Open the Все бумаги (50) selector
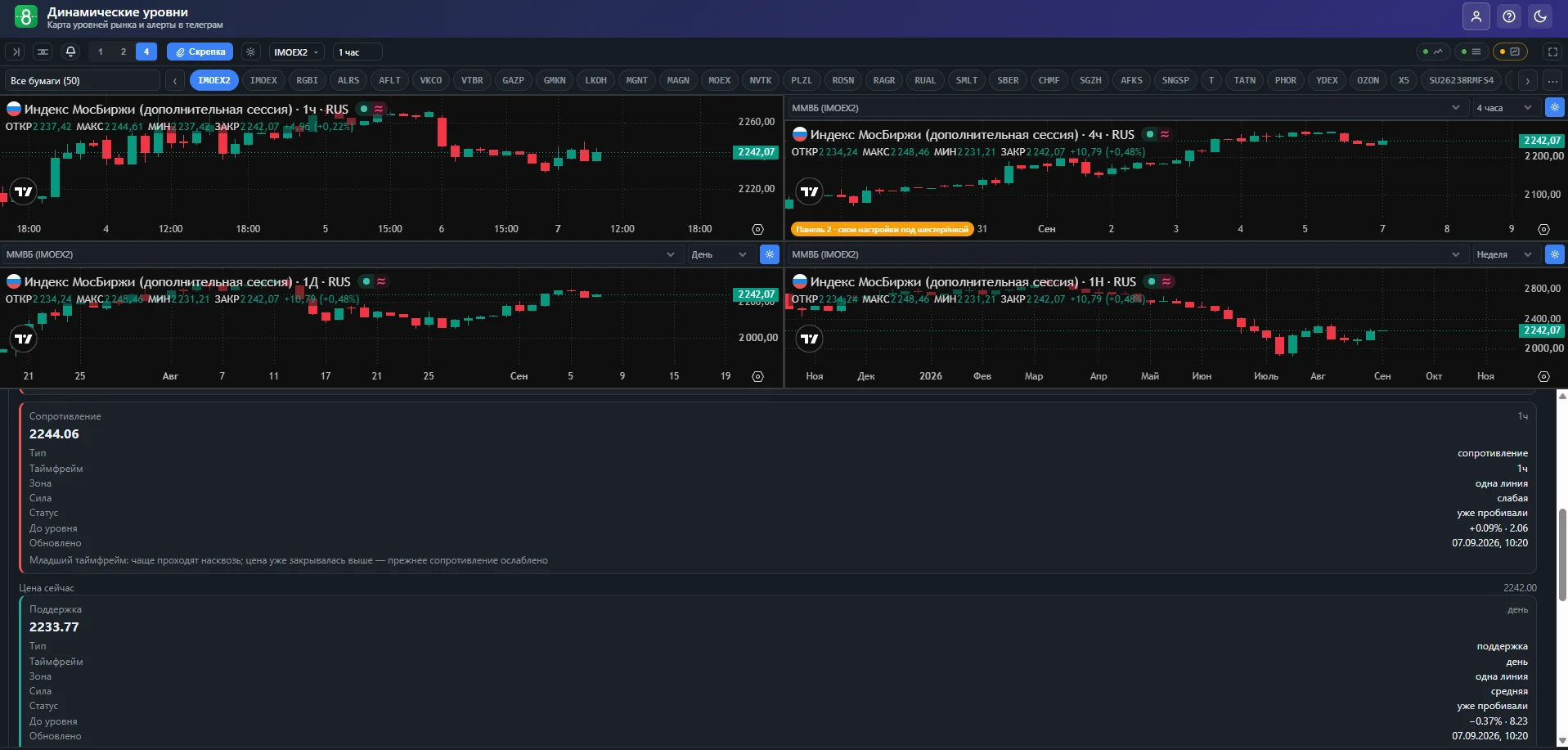 [83, 80]
